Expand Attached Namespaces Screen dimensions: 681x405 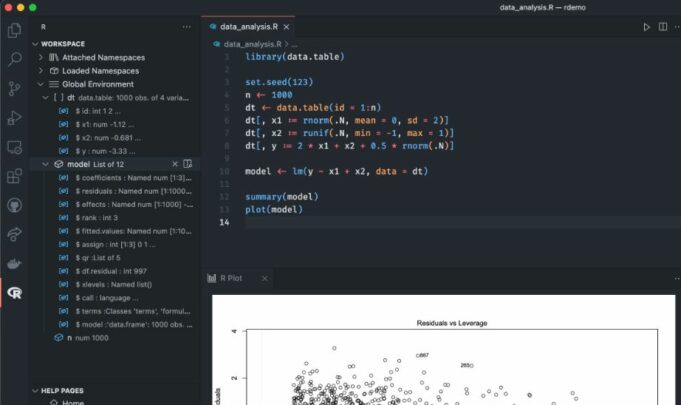(x=41, y=57)
